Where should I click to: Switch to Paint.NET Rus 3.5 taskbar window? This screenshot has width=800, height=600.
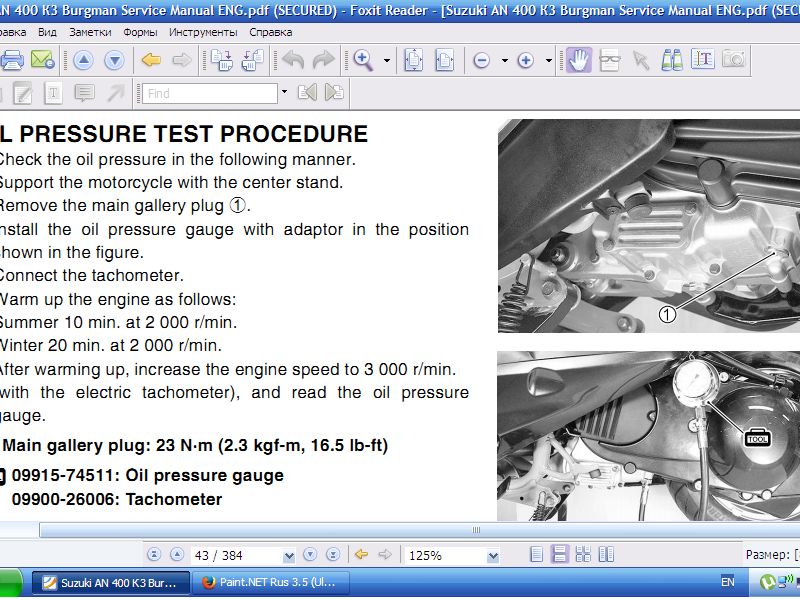point(271,583)
